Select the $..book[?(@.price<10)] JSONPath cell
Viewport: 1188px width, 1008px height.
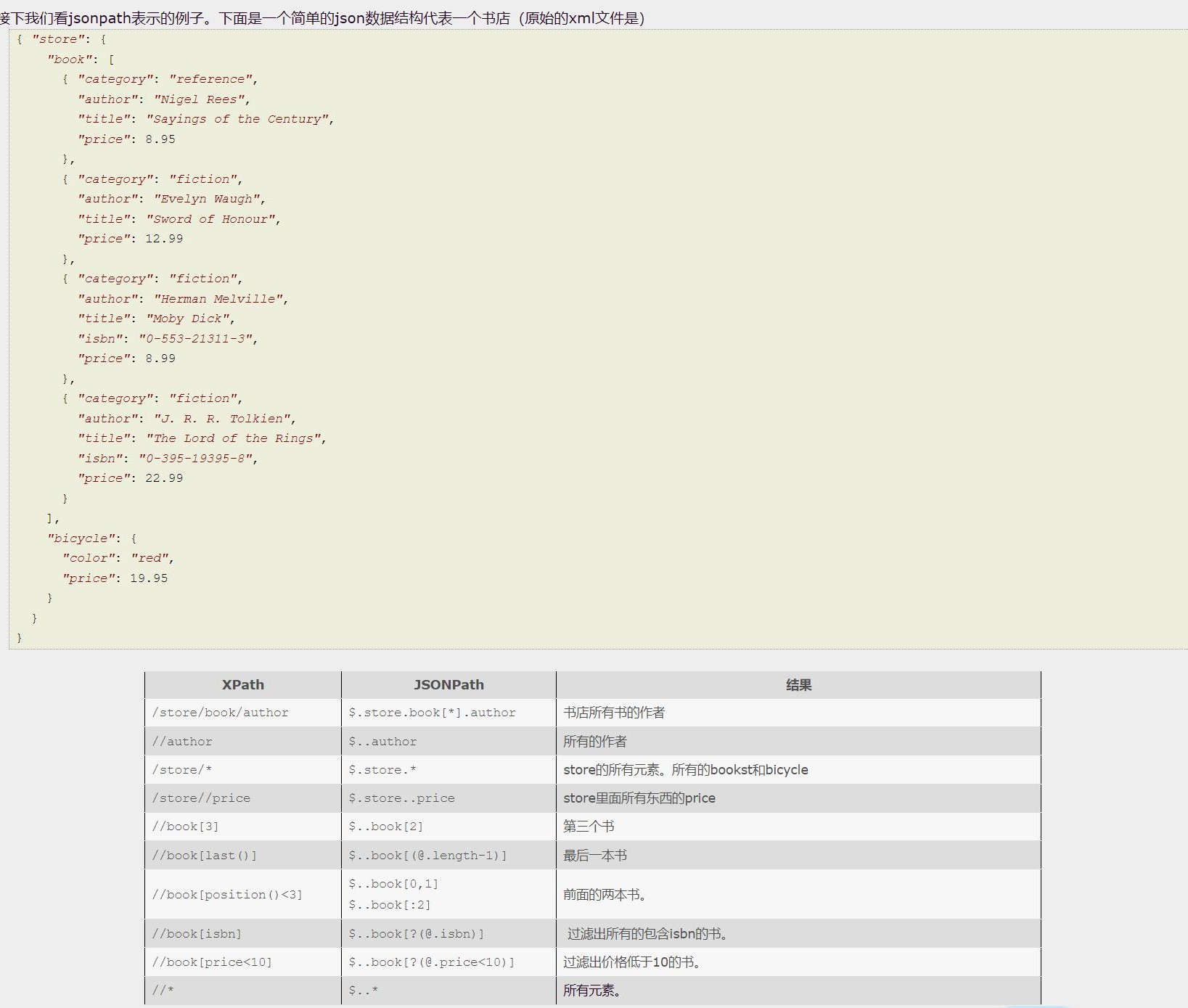(x=448, y=962)
